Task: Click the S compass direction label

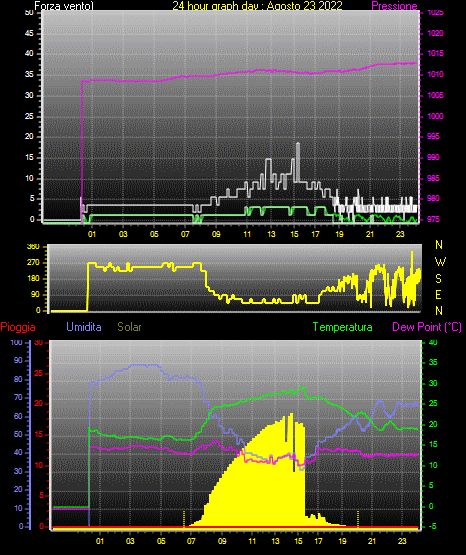Action: (x=438, y=279)
